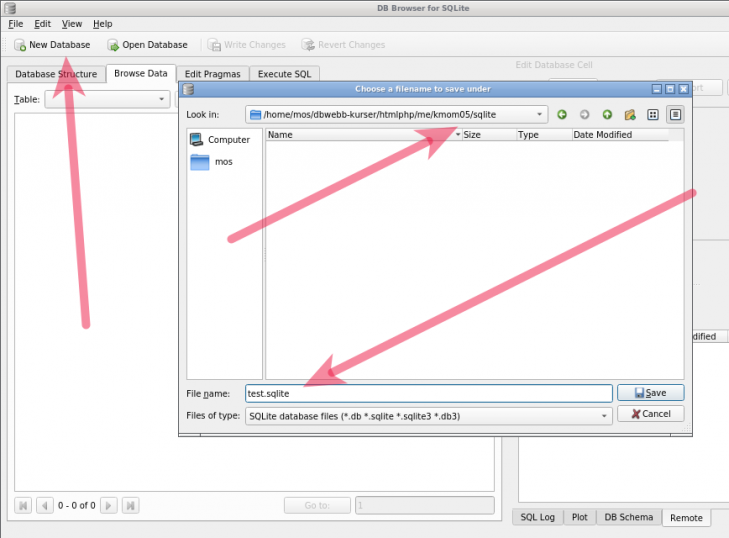Viewport: 729px width, 538px height.
Task: Click the Go to record number field
Action: click(424, 505)
